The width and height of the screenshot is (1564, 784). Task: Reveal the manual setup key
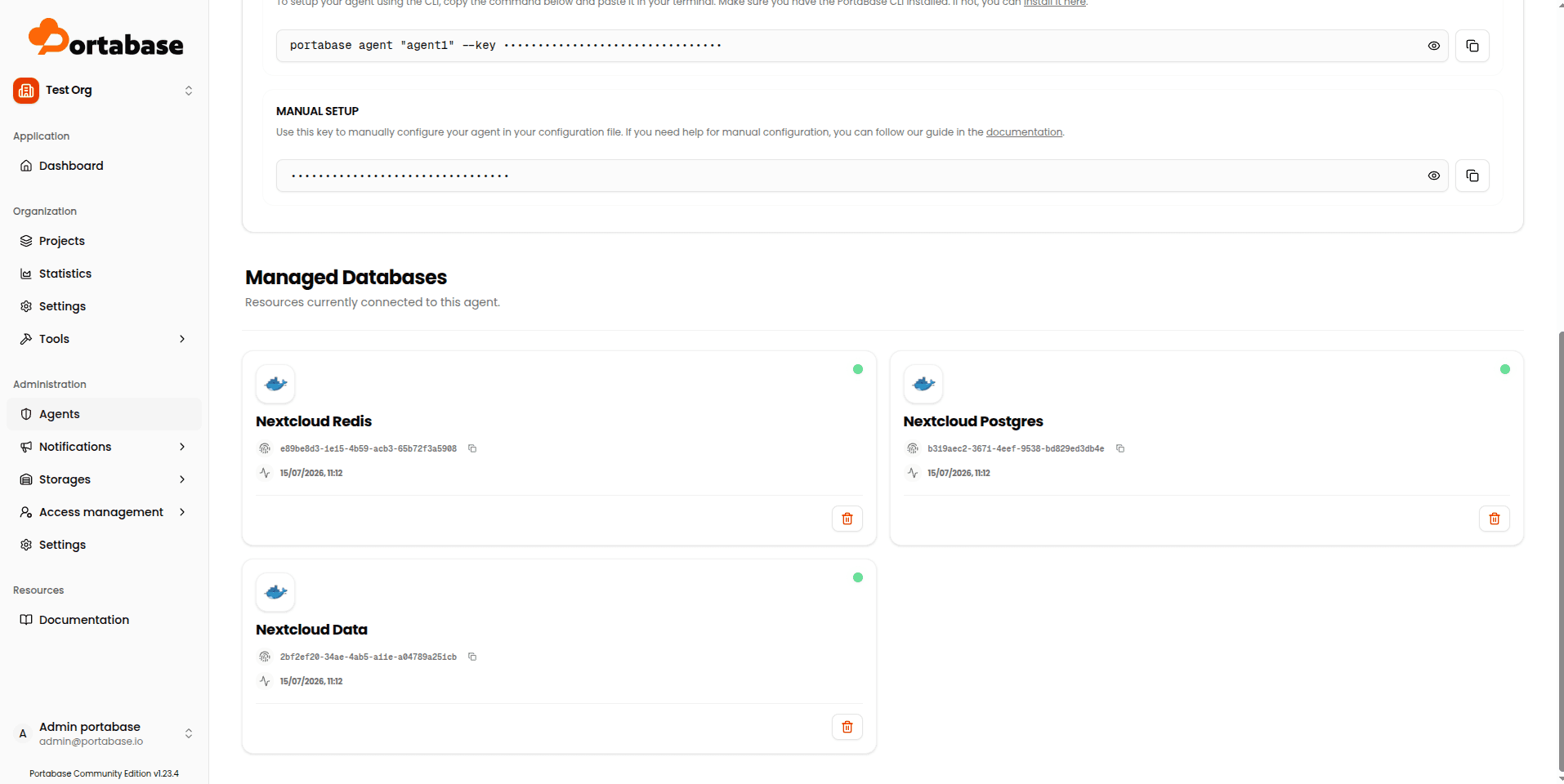[x=1433, y=176]
